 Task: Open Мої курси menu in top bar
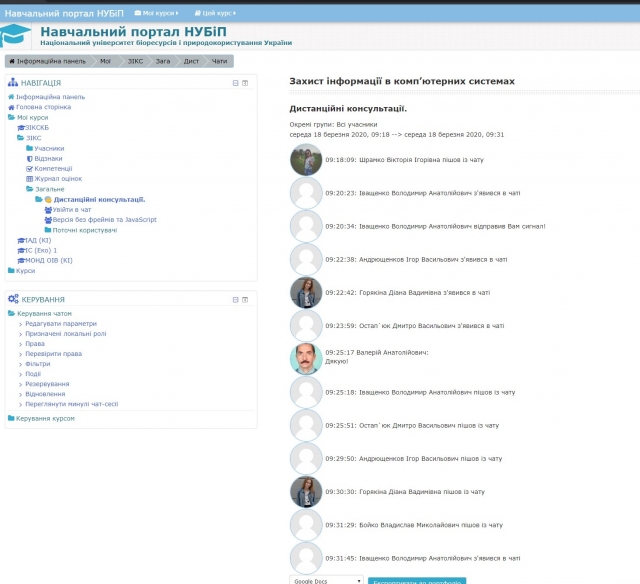tap(157, 13)
